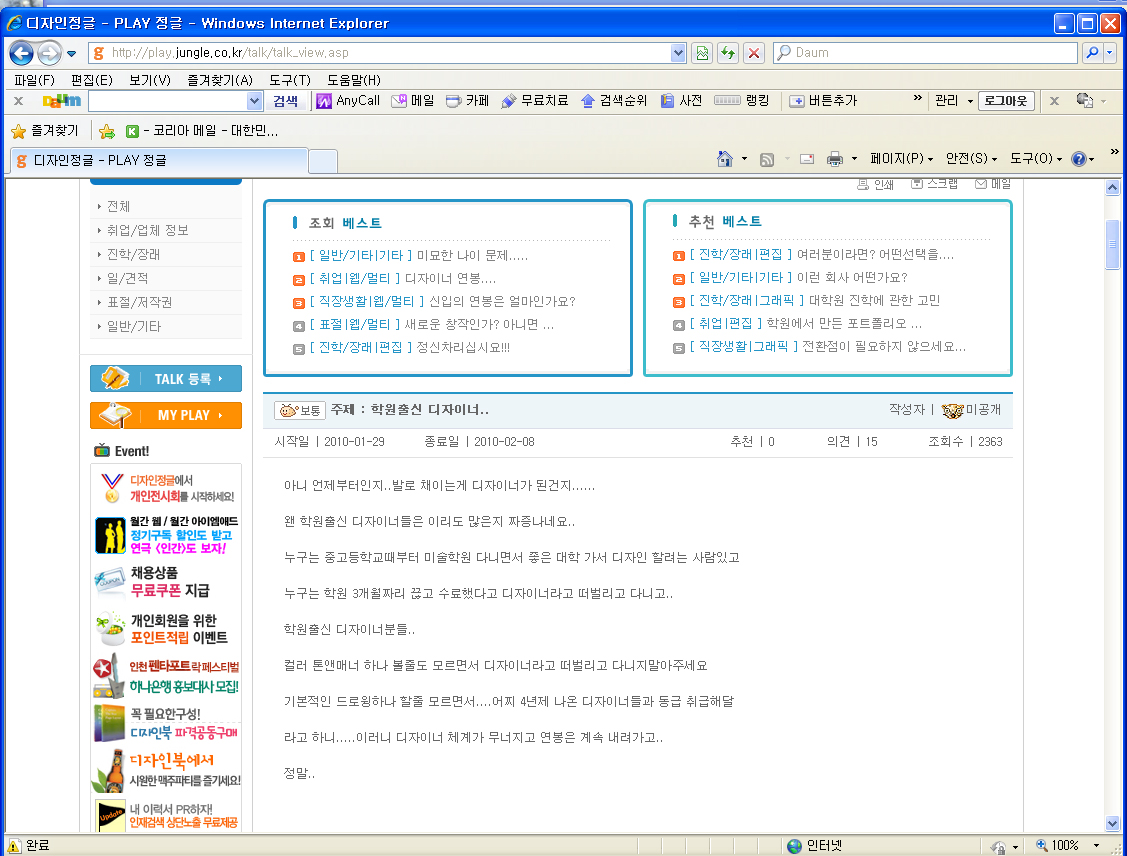Expand the address bar dropdown arrow

click(678, 53)
